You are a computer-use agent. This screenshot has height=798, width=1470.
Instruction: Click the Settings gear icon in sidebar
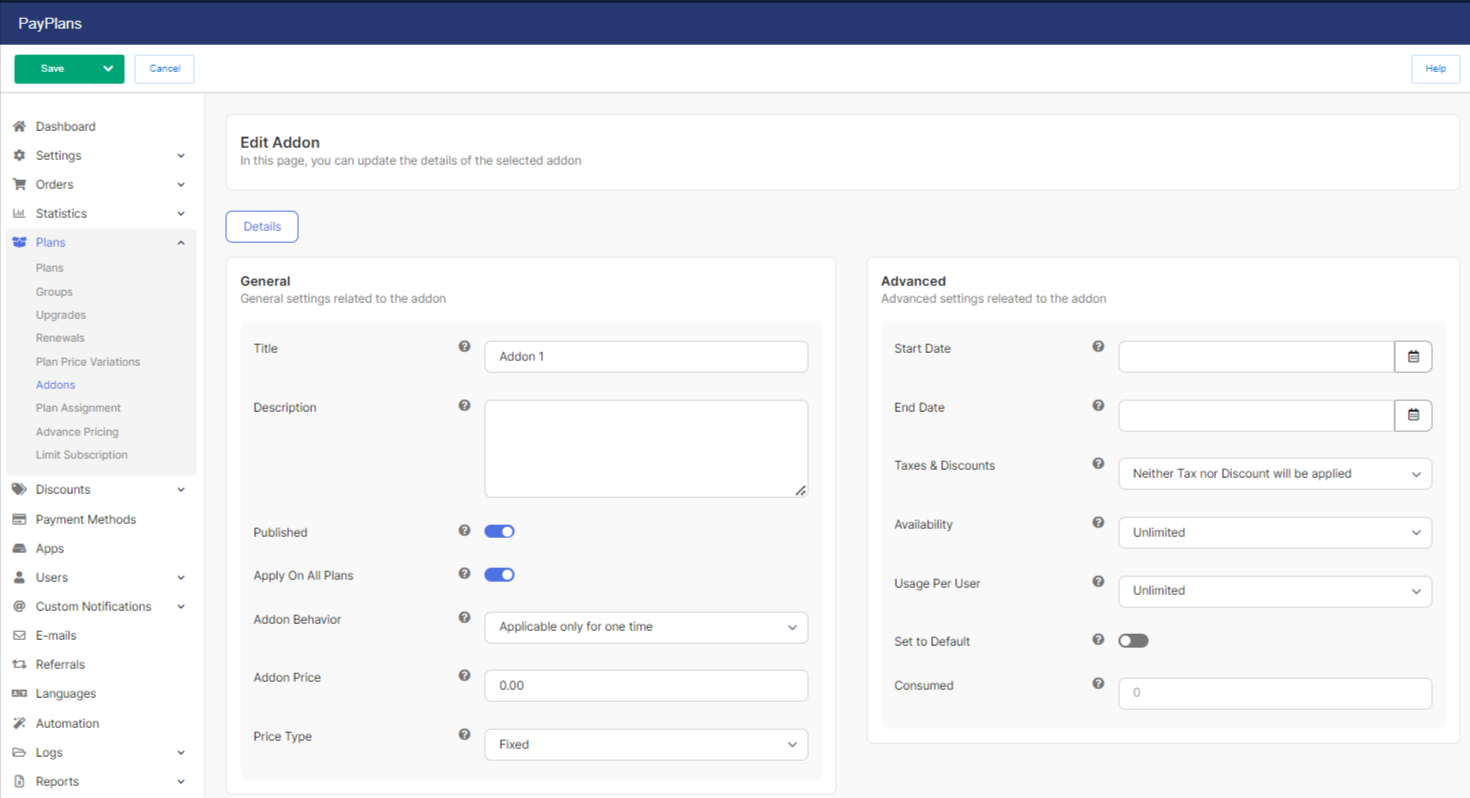tap(19, 155)
